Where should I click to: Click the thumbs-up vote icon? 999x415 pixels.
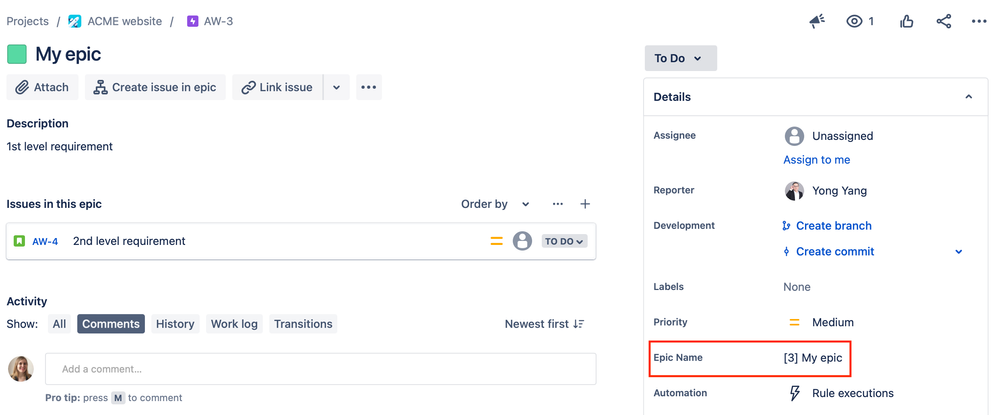[907, 22]
